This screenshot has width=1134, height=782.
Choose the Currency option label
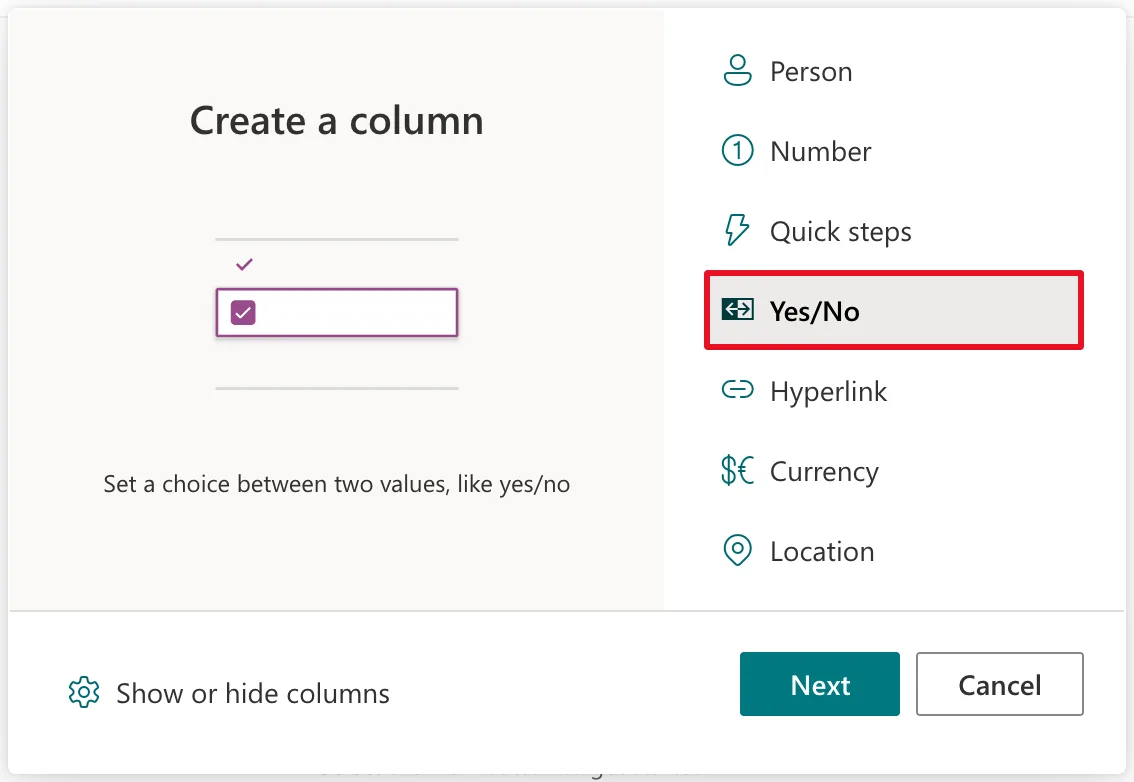[x=824, y=472]
